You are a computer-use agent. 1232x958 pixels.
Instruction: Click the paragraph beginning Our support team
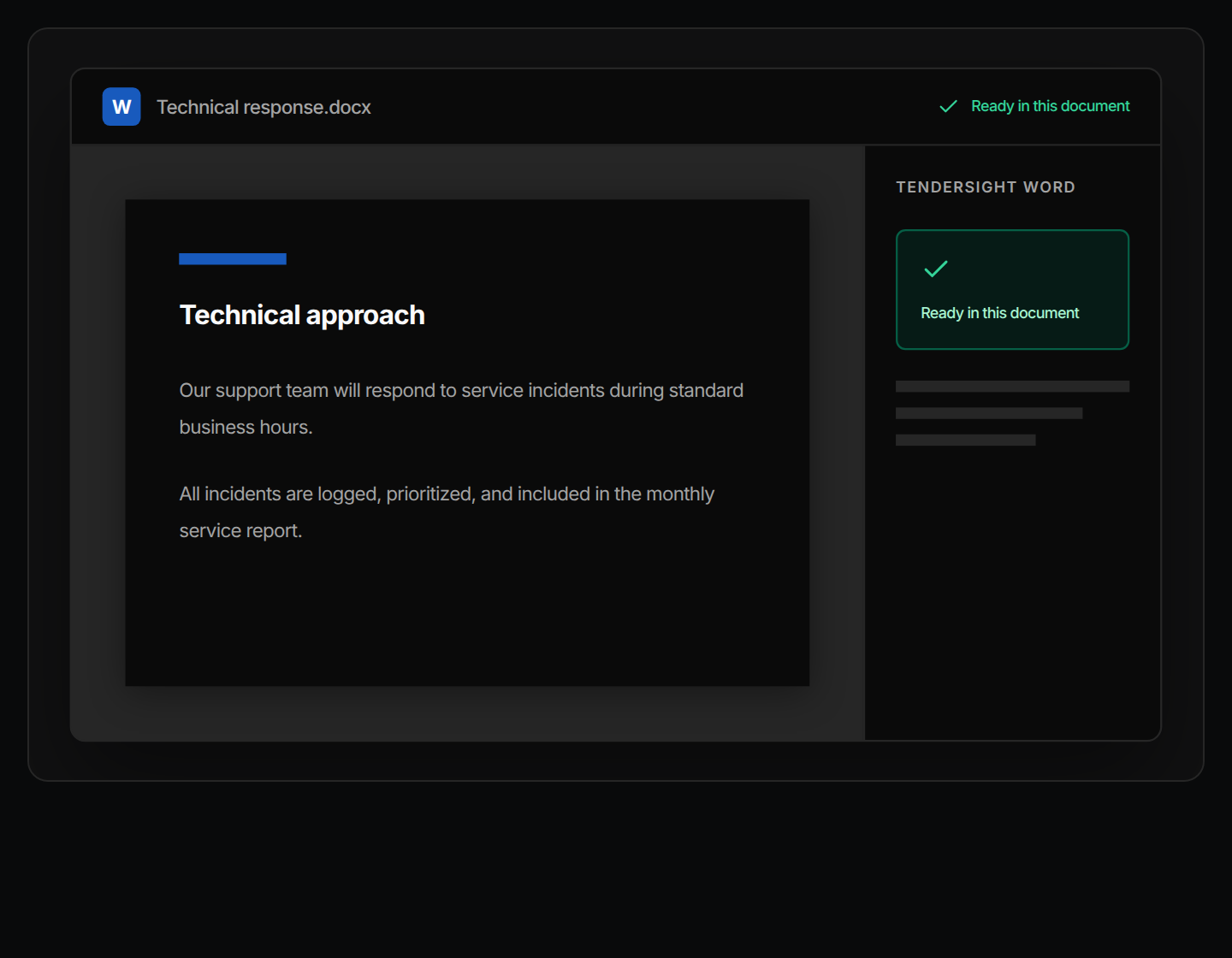(x=461, y=409)
